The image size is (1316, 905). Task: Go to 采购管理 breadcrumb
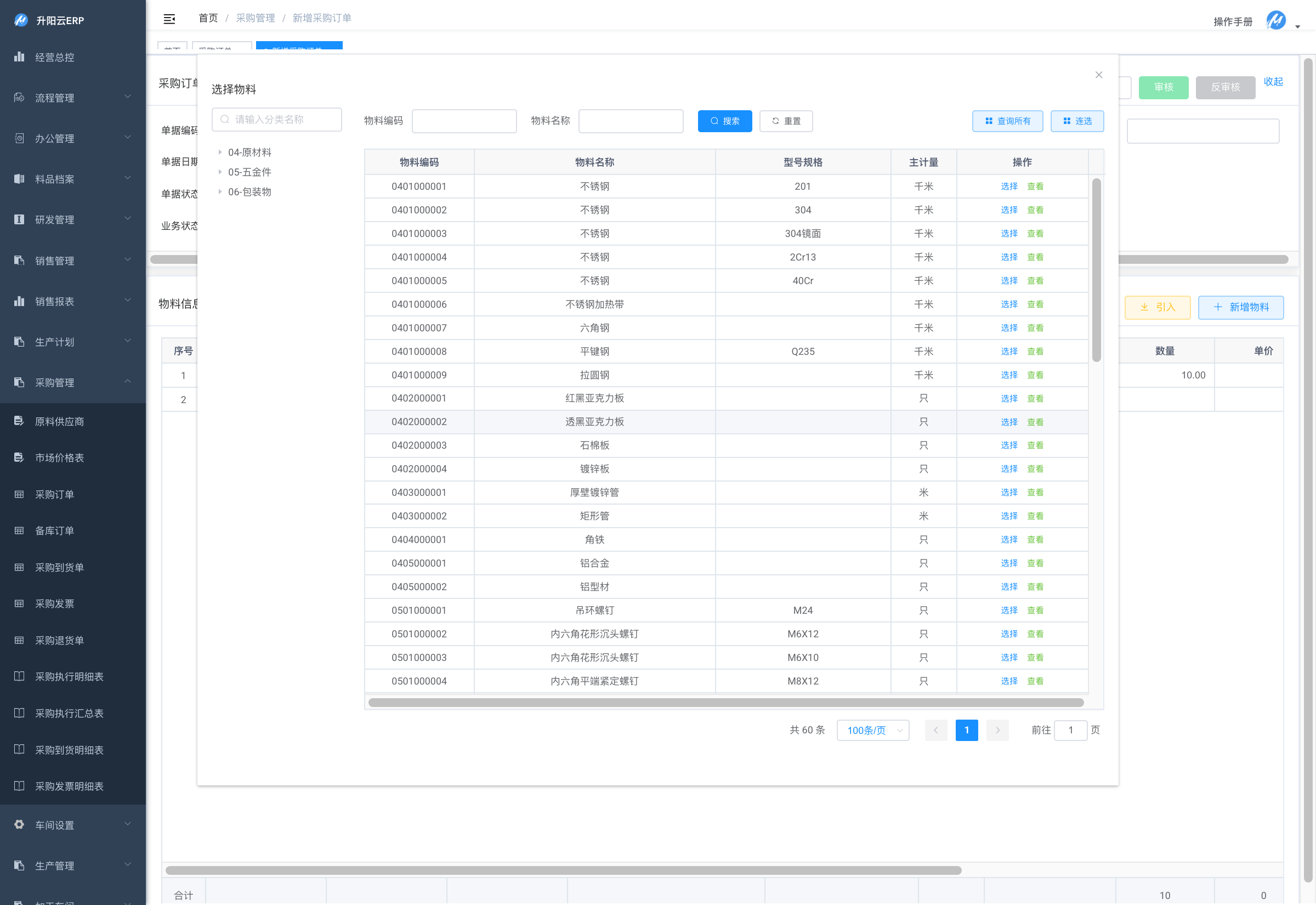coord(255,18)
